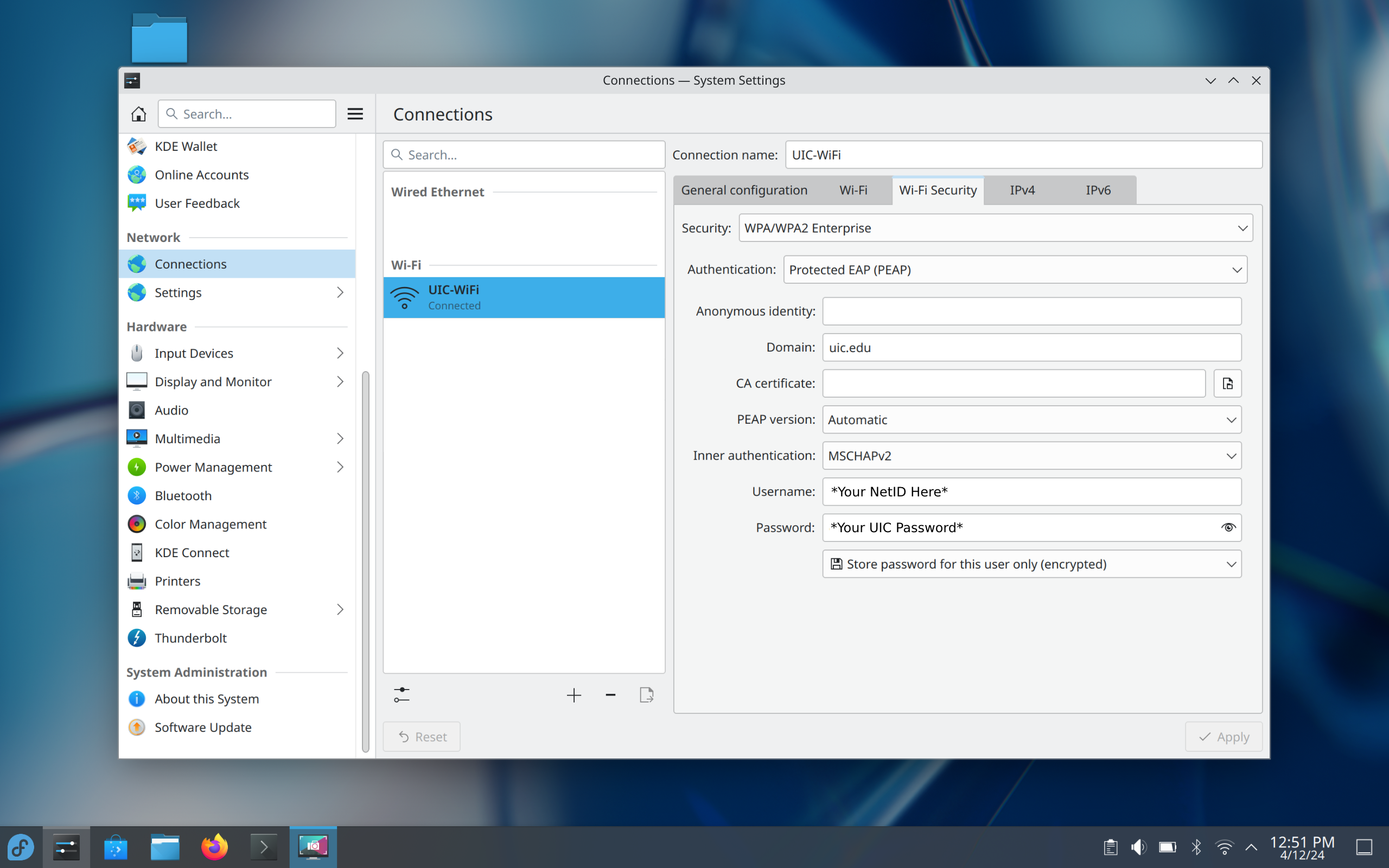Click the Anonymous identity field
Viewport: 1389px width, 868px height.
point(1031,311)
